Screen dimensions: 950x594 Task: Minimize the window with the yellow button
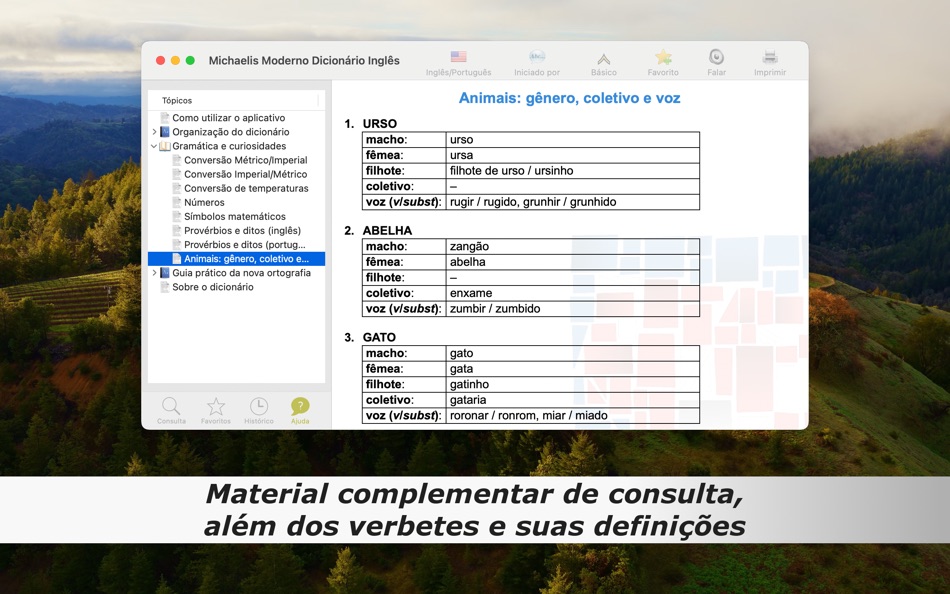tap(175, 61)
